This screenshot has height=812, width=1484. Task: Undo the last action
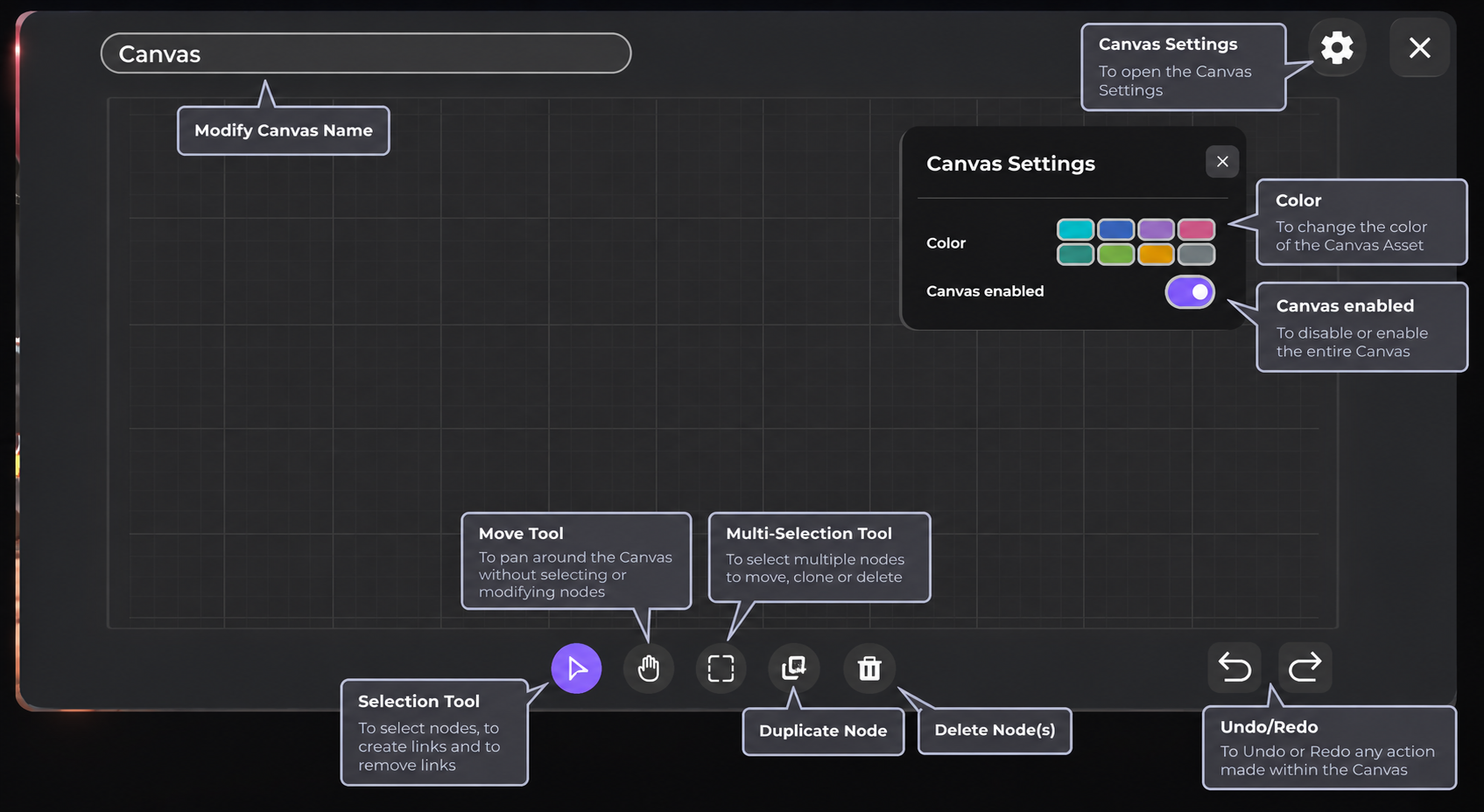coord(1234,668)
